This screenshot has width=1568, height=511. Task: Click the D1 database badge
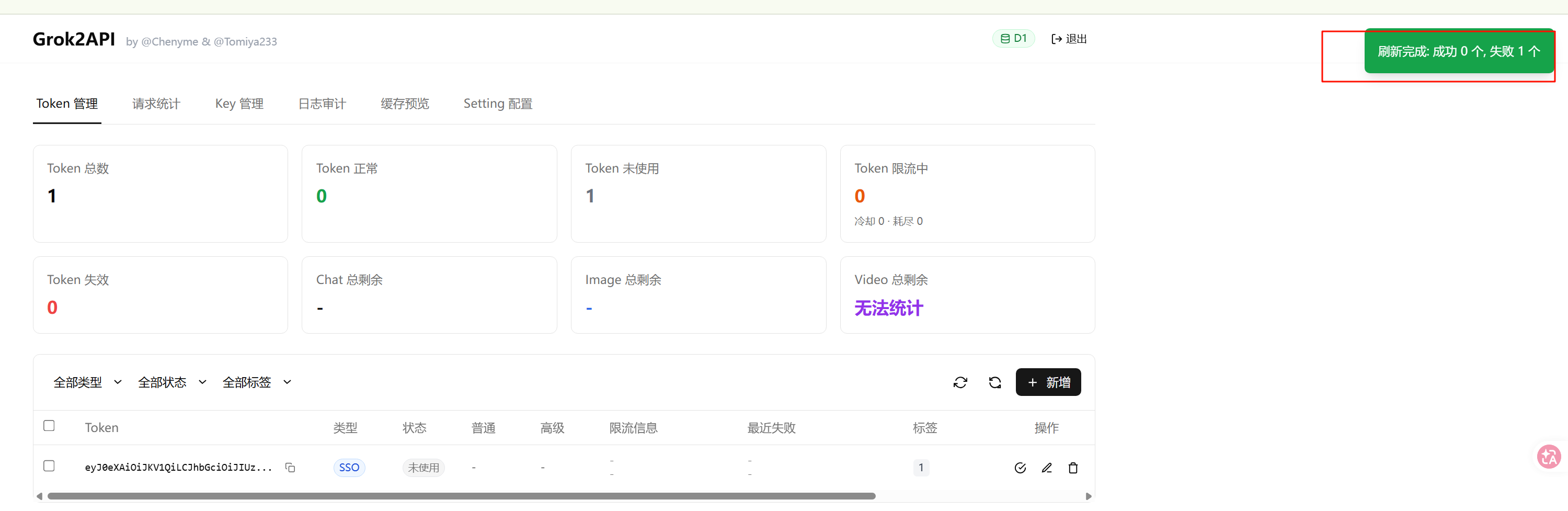(1013, 38)
